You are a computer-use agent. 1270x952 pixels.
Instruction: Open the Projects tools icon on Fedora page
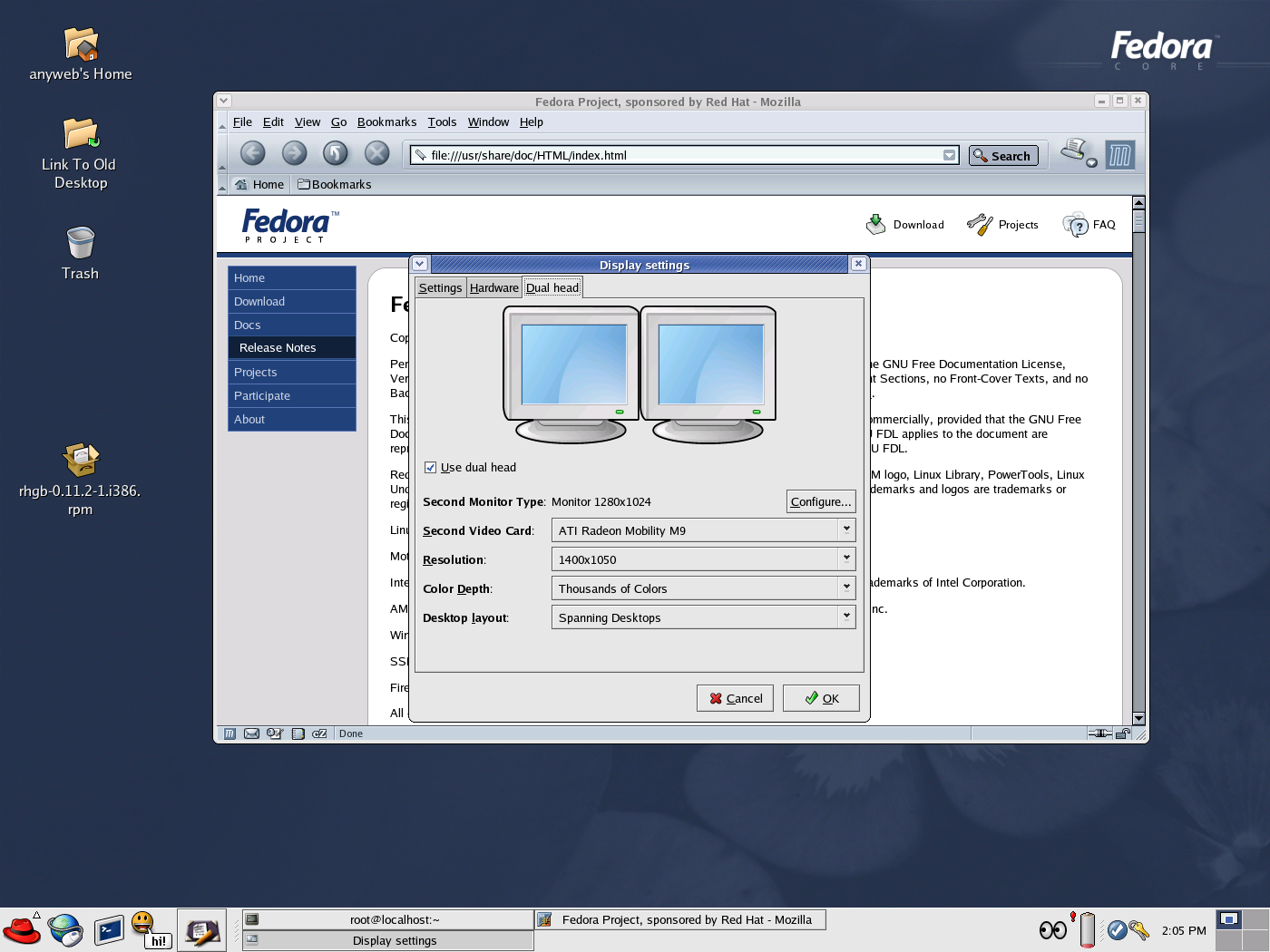(980, 224)
